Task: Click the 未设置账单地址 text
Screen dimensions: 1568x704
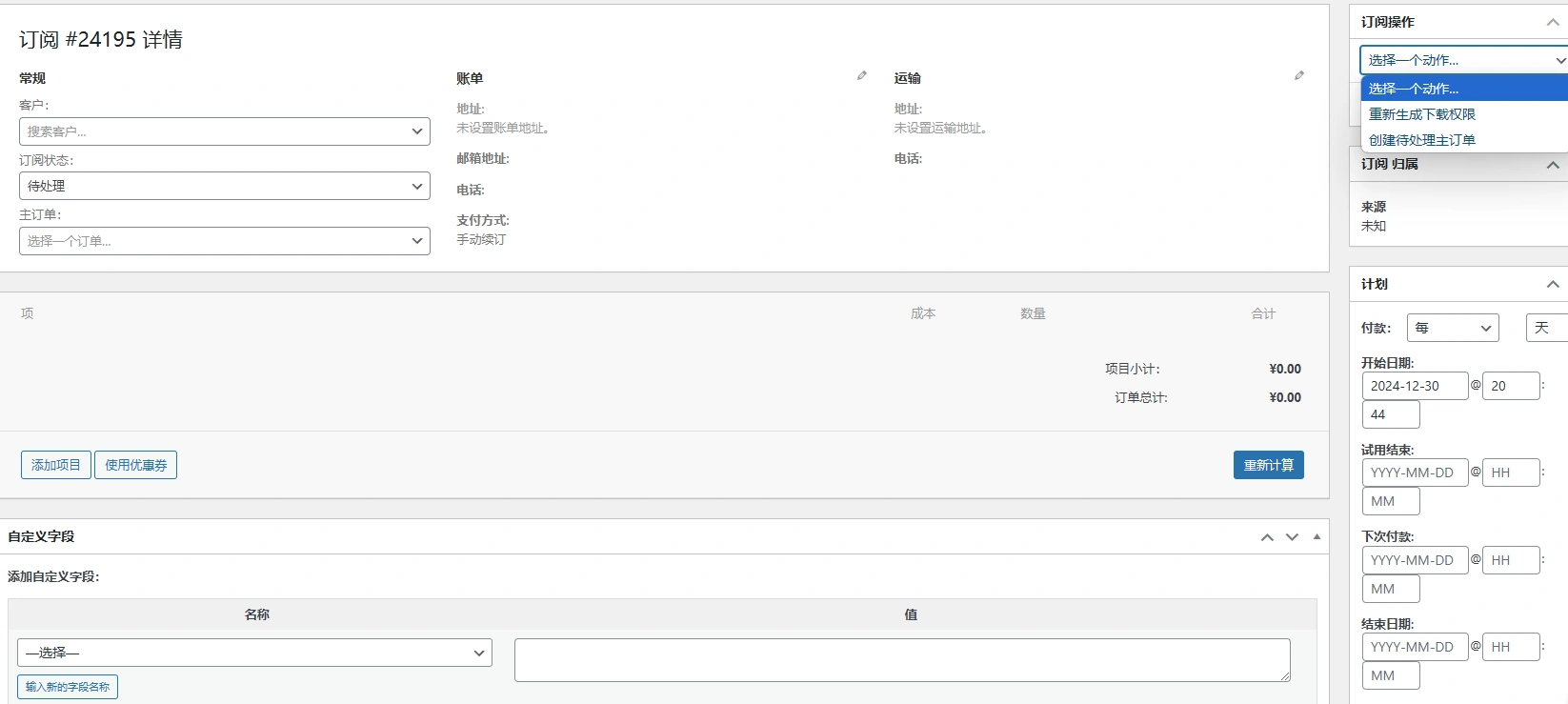Action: (503, 128)
